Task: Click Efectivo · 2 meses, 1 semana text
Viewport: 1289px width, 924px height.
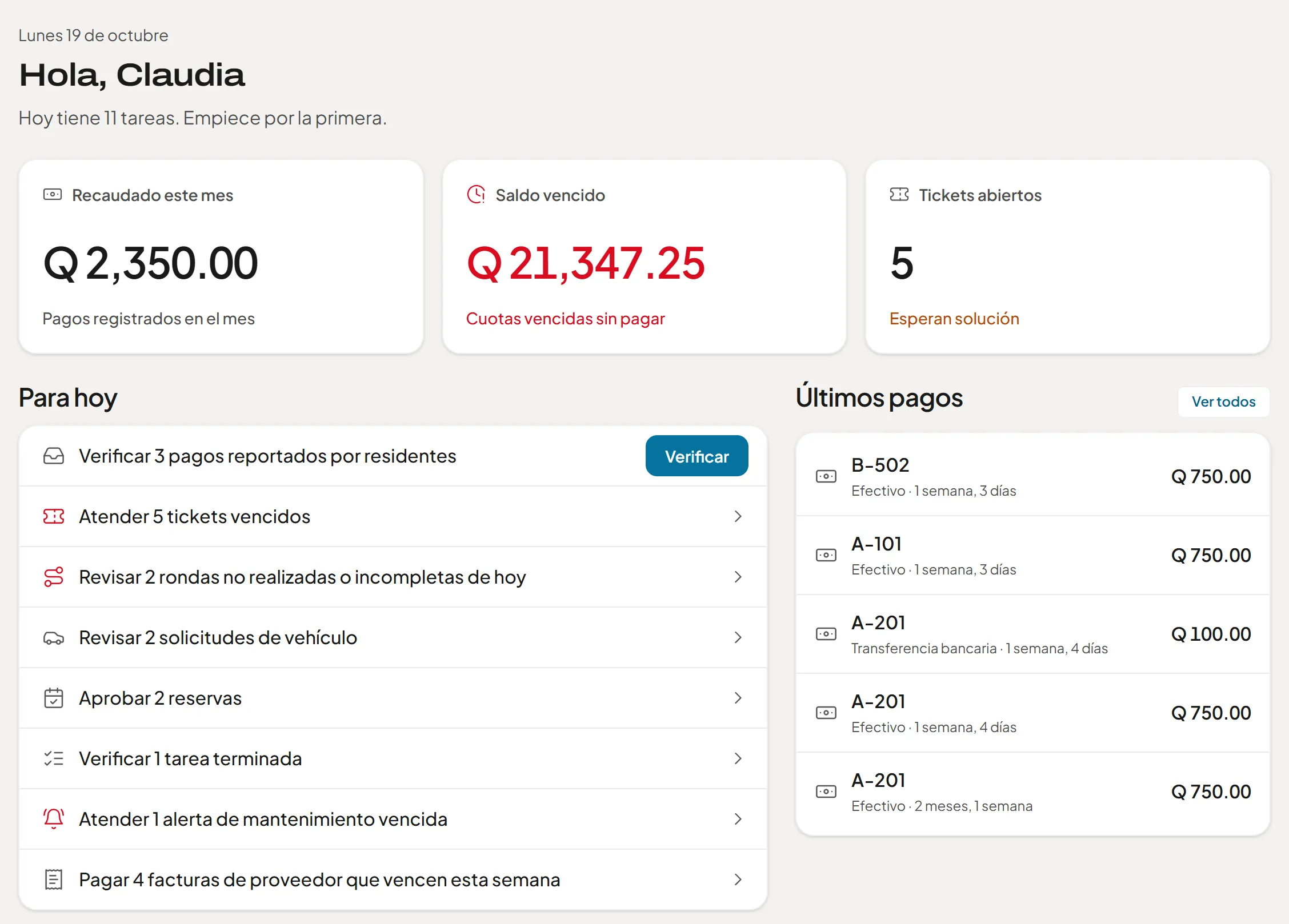Action: [x=942, y=806]
